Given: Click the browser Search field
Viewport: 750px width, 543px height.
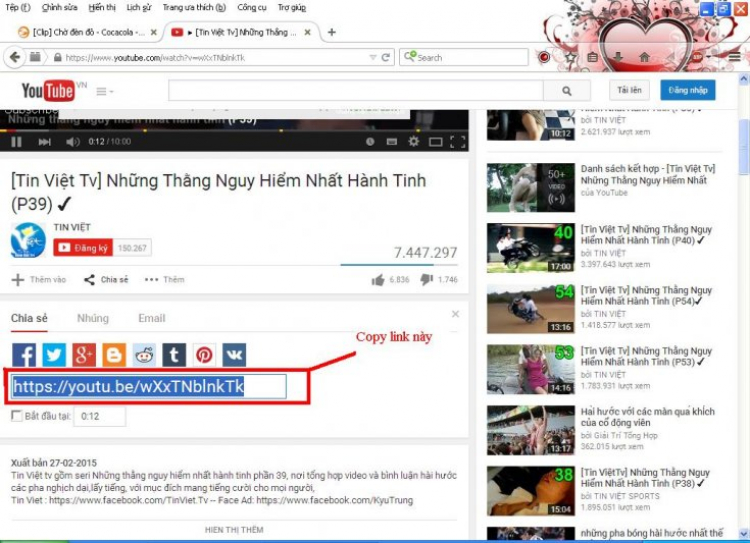Looking at the screenshot, I should coord(464,57).
